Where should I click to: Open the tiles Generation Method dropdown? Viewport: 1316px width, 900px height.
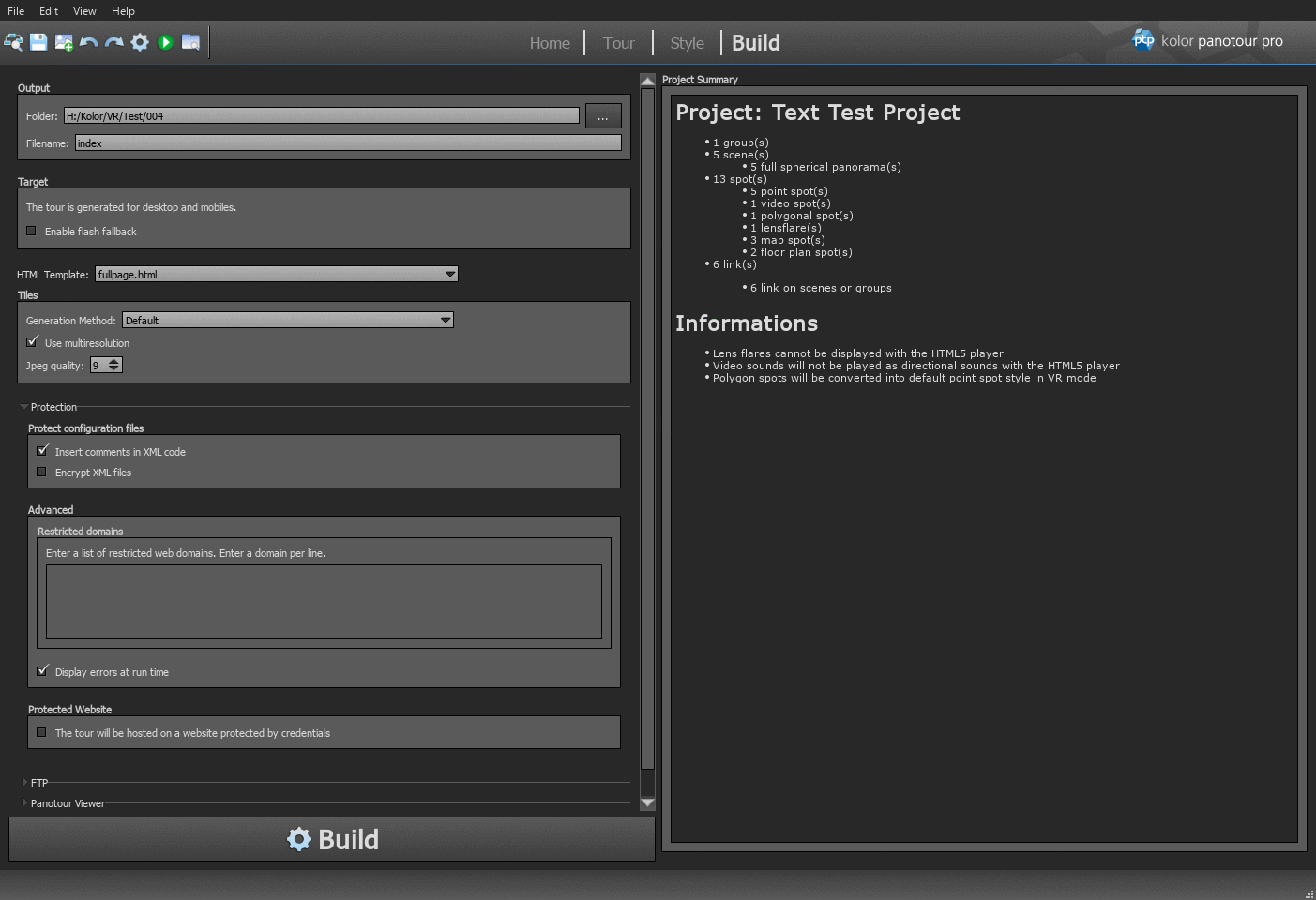[446, 320]
